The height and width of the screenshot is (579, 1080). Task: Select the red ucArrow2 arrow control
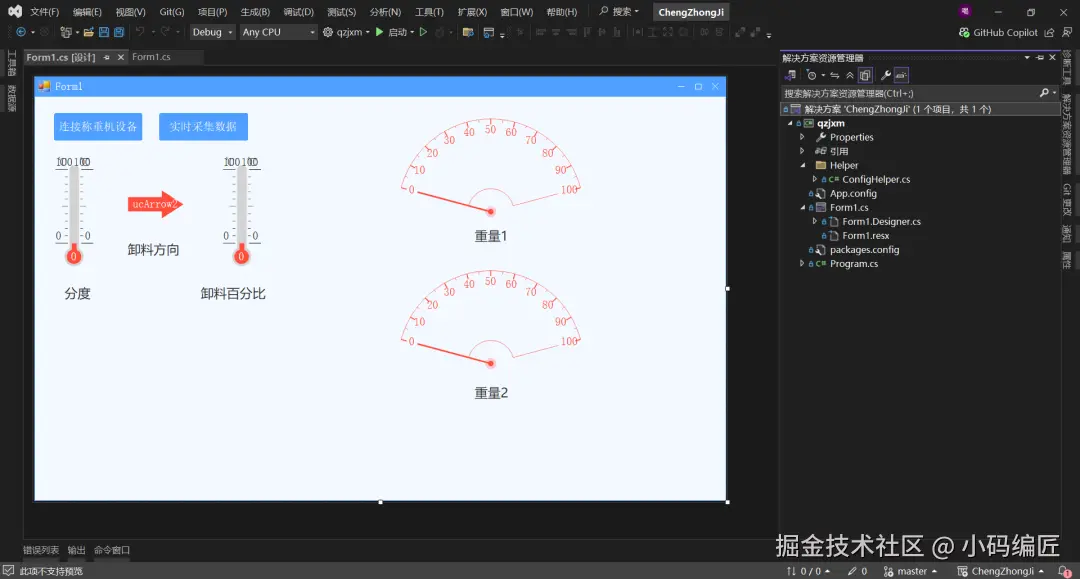155,204
